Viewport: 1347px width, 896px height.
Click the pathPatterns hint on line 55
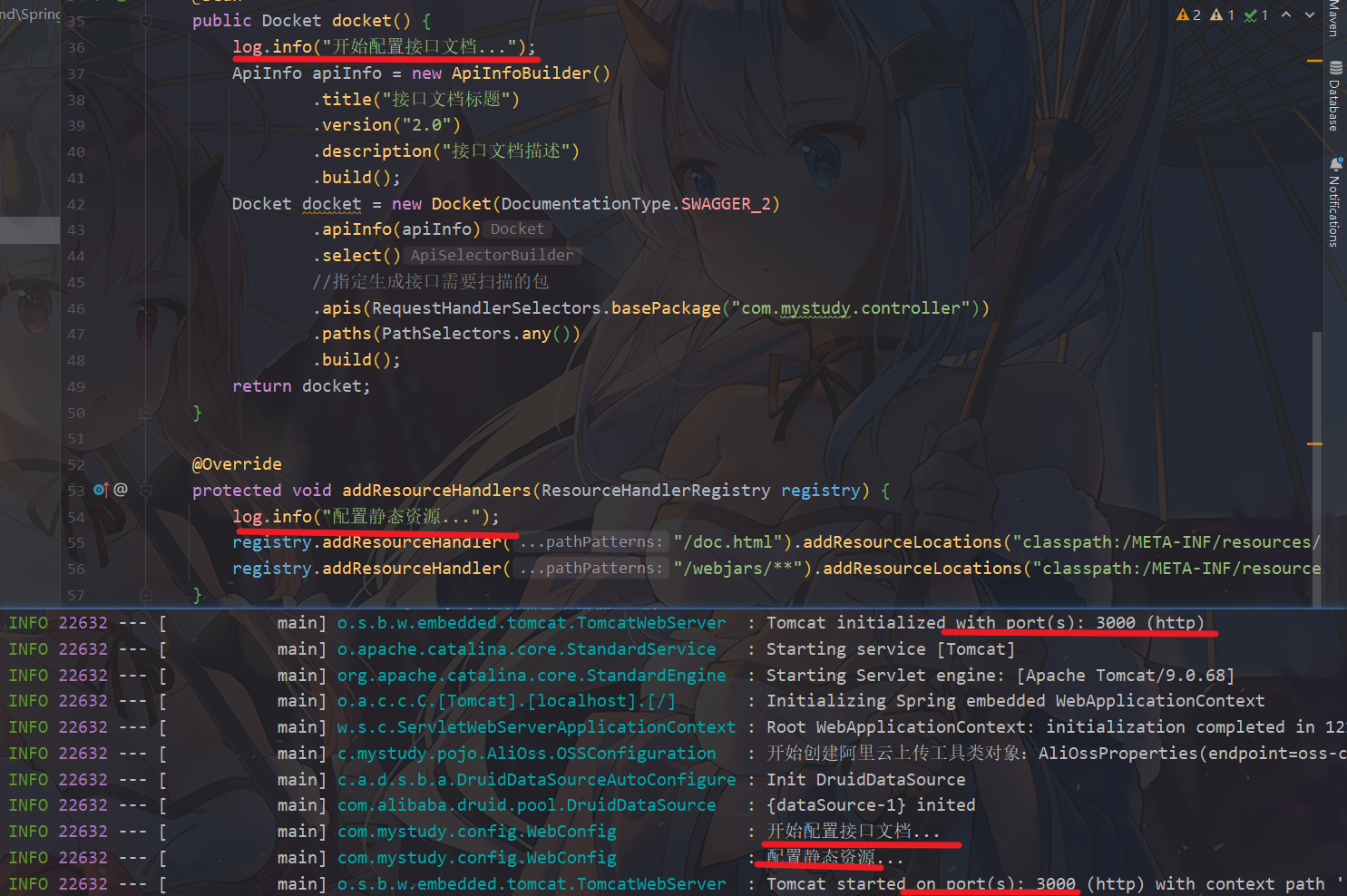click(x=591, y=542)
